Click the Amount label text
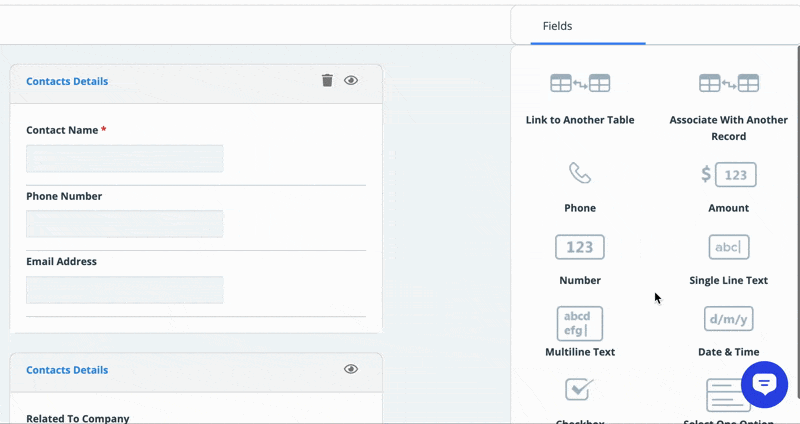This screenshot has width=800, height=424. (729, 208)
